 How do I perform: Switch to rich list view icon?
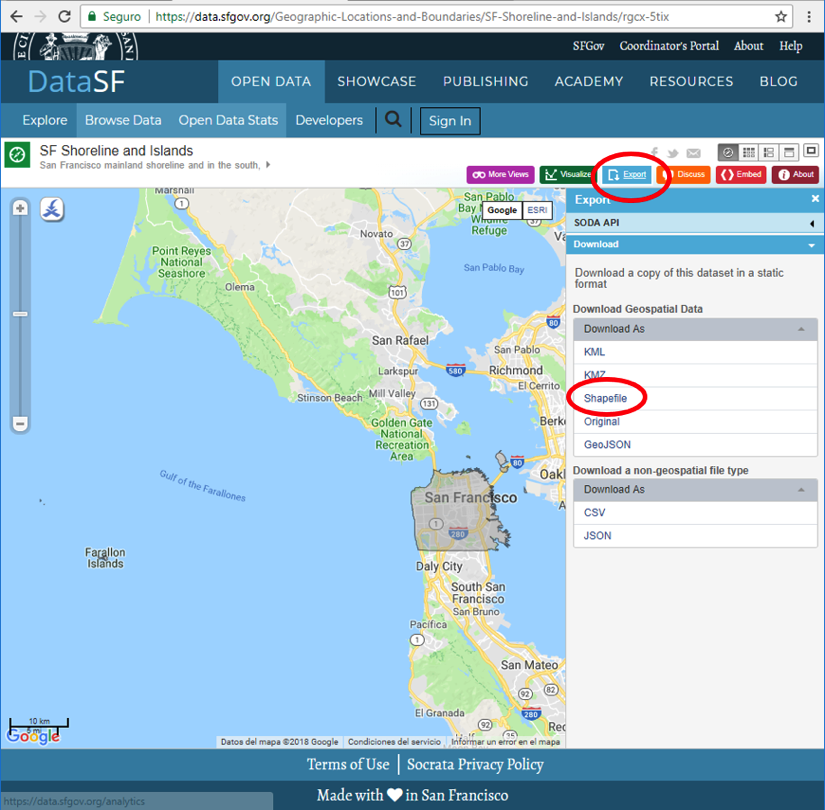coord(769,153)
